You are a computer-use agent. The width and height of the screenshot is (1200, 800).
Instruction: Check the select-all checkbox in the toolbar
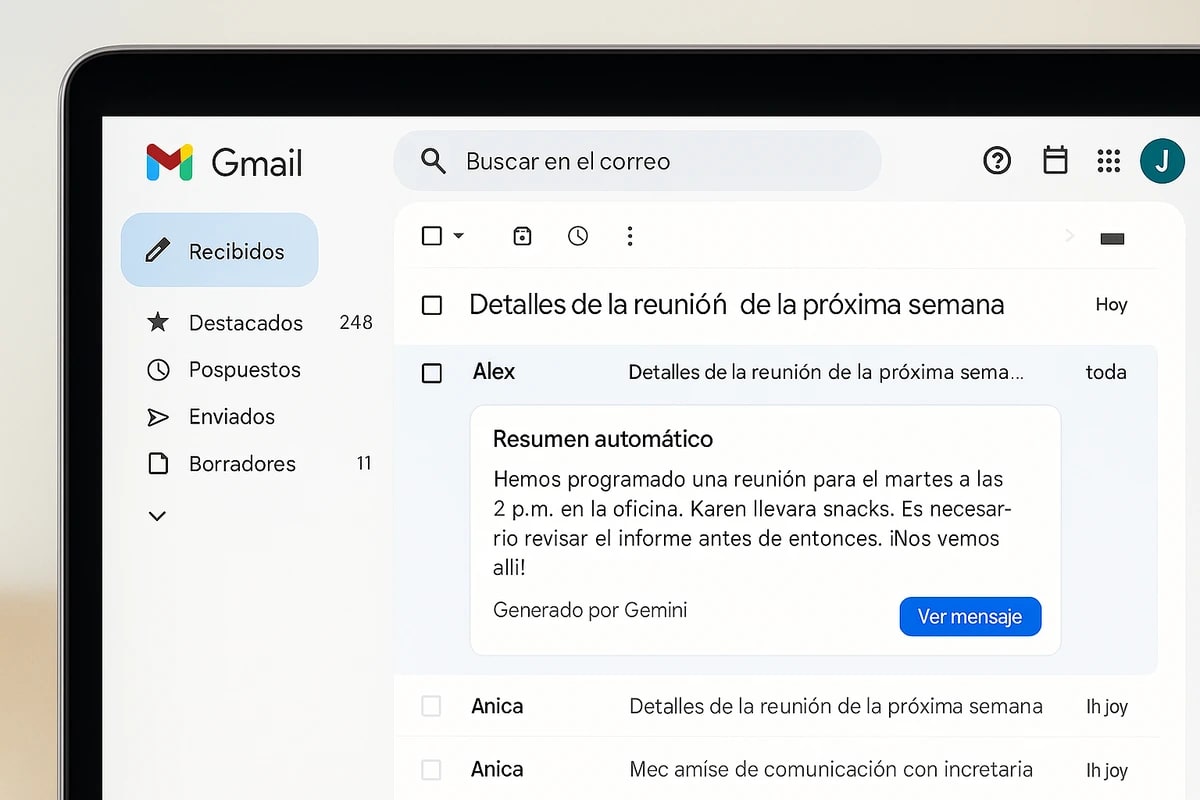tap(432, 236)
